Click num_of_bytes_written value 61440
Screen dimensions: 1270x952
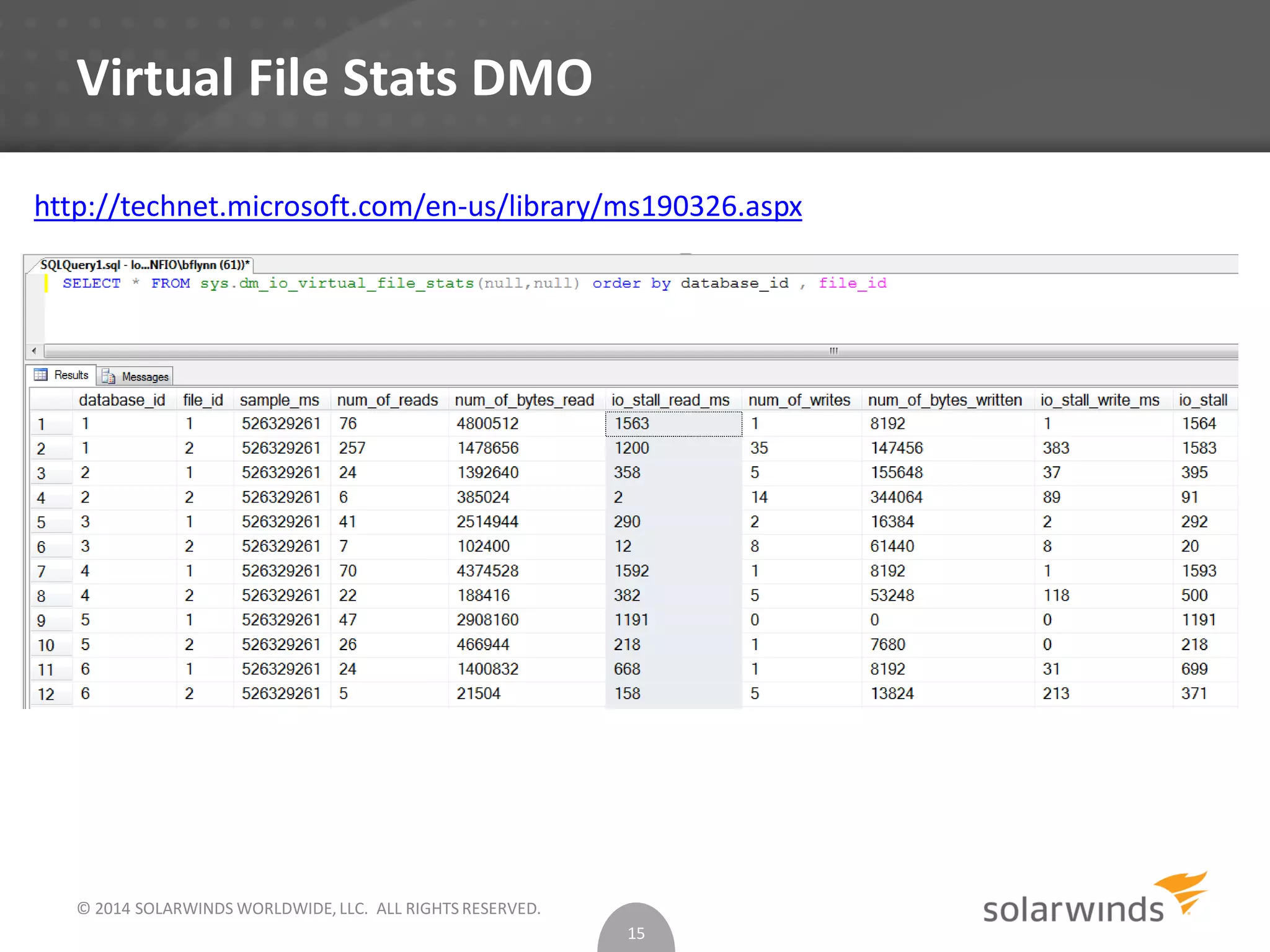pos(892,547)
